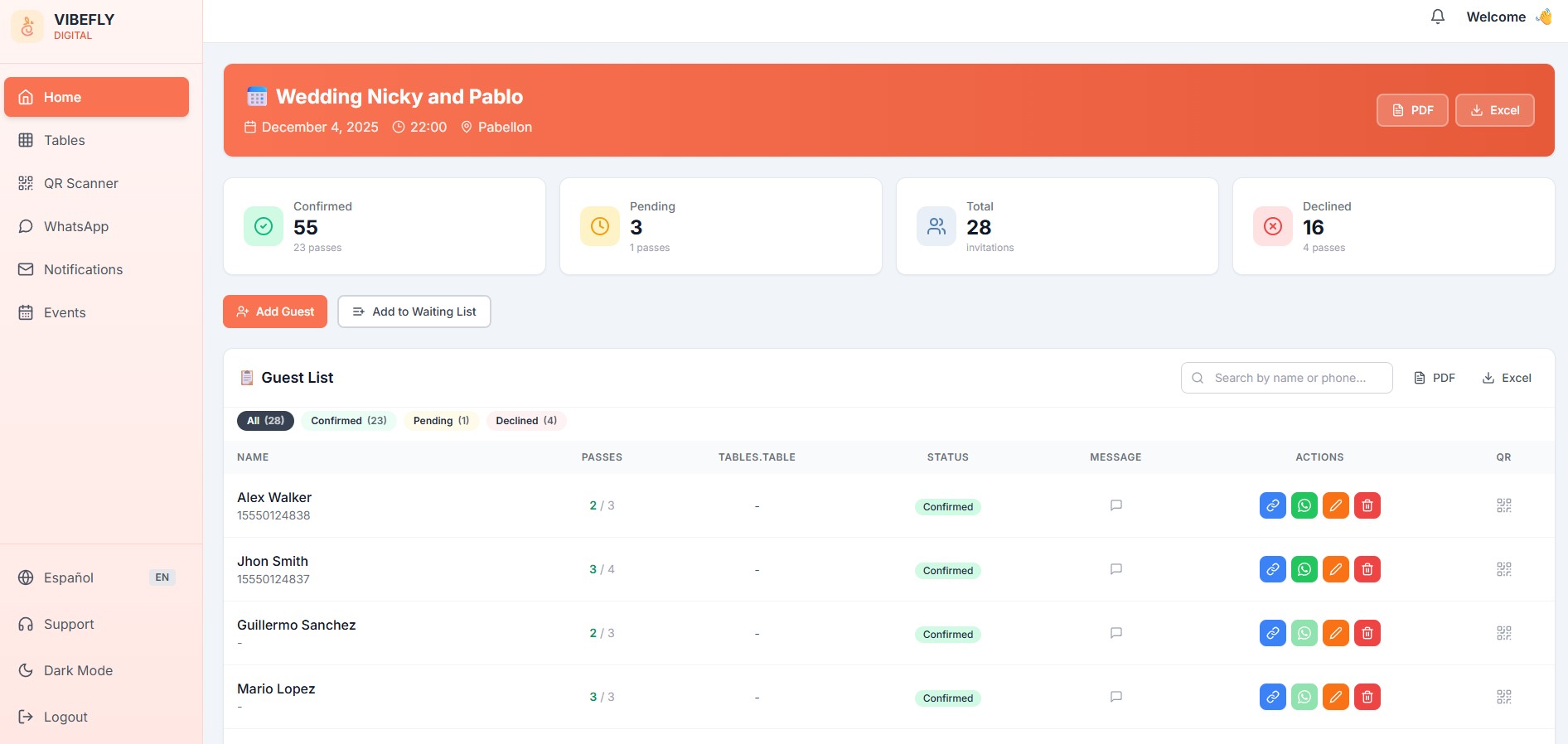Copy invite link for Alex Walker
The width and height of the screenshot is (1568, 744).
(1273, 505)
